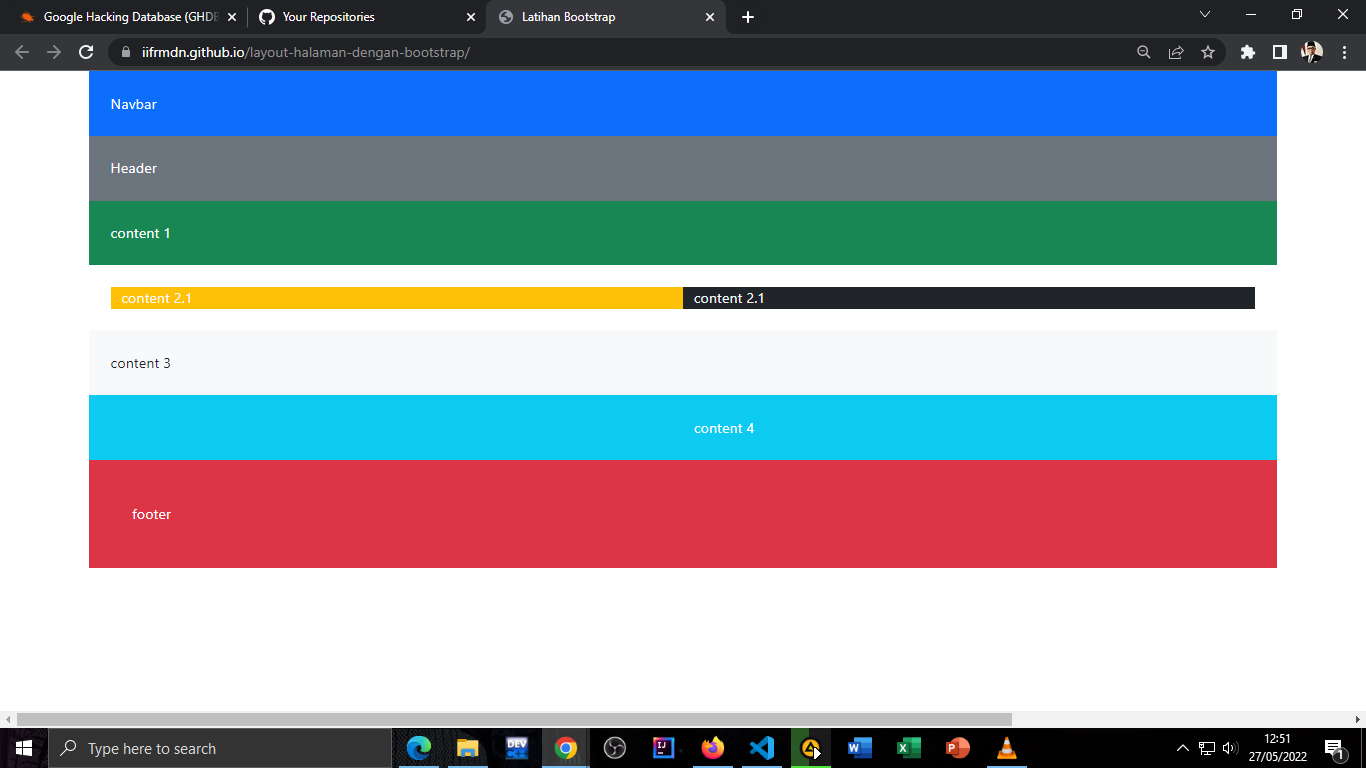This screenshot has width=1366, height=768.
Task: Click the footer text
Action: point(151,514)
